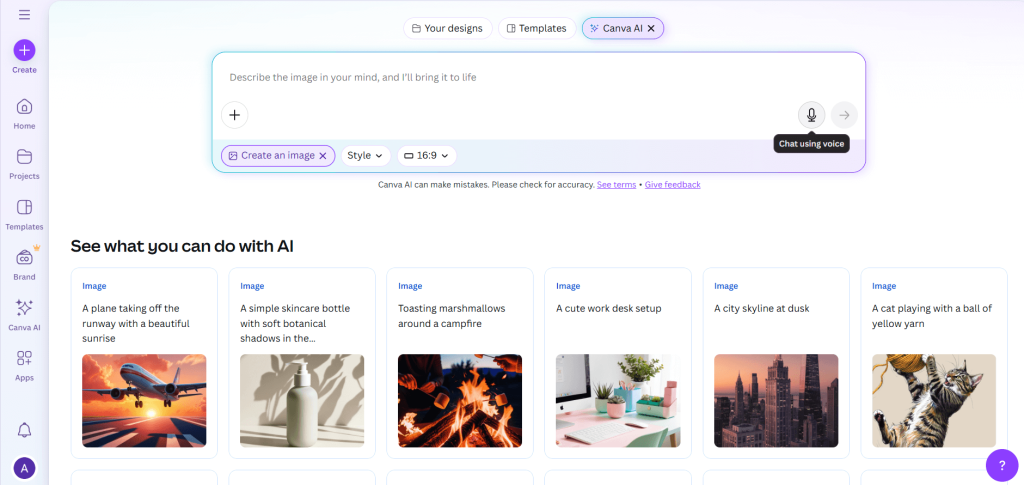Click the notifications bell icon
The width and height of the screenshot is (1024, 485).
click(24, 430)
